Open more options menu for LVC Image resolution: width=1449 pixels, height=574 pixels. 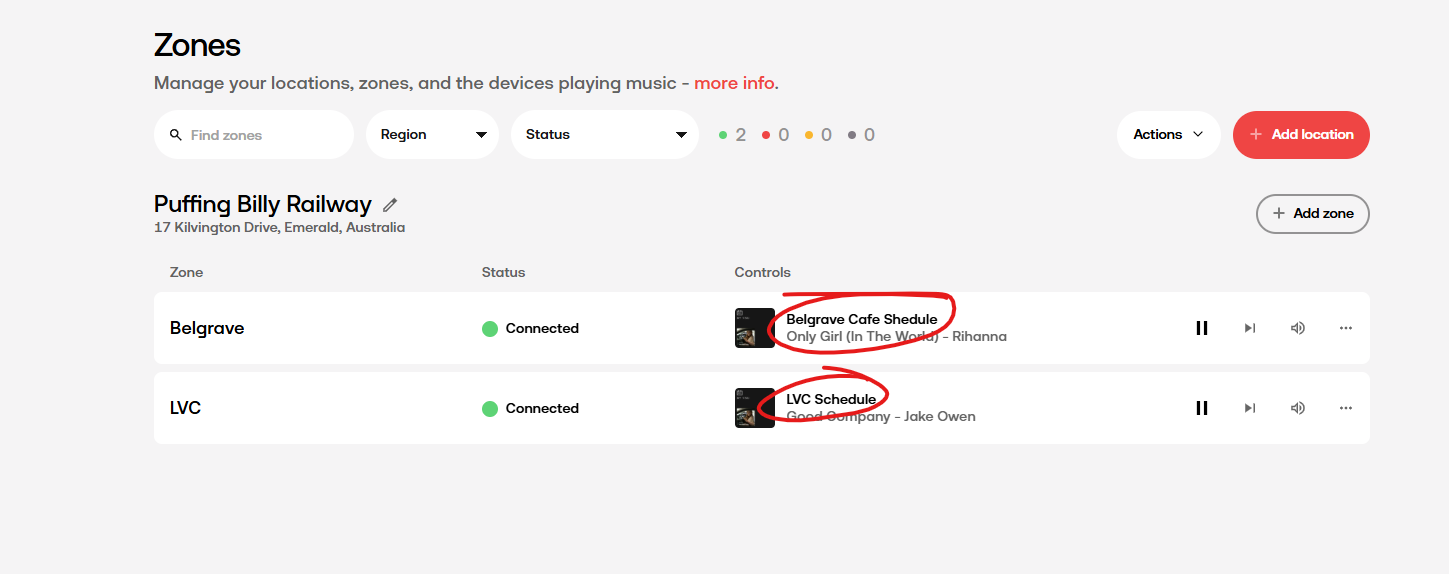click(1346, 408)
